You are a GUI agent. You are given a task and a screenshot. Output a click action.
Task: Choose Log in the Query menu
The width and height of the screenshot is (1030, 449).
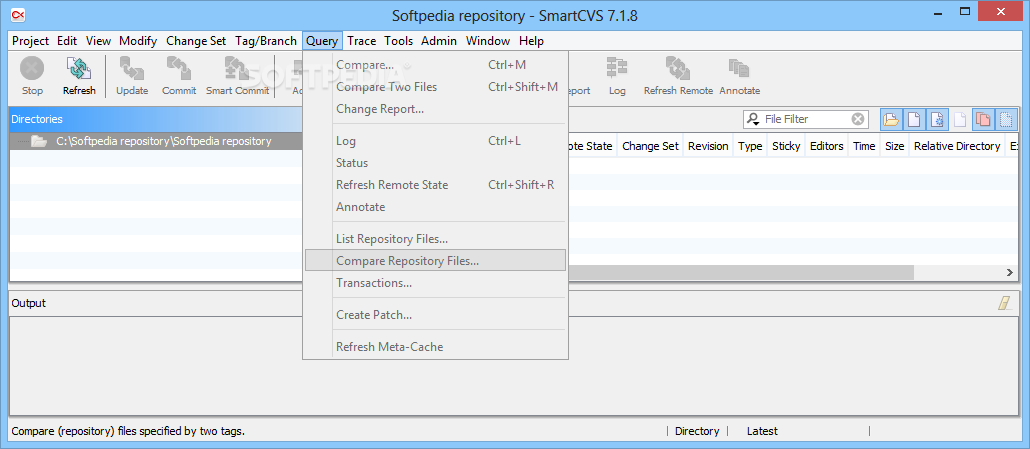tap(435, 140)
